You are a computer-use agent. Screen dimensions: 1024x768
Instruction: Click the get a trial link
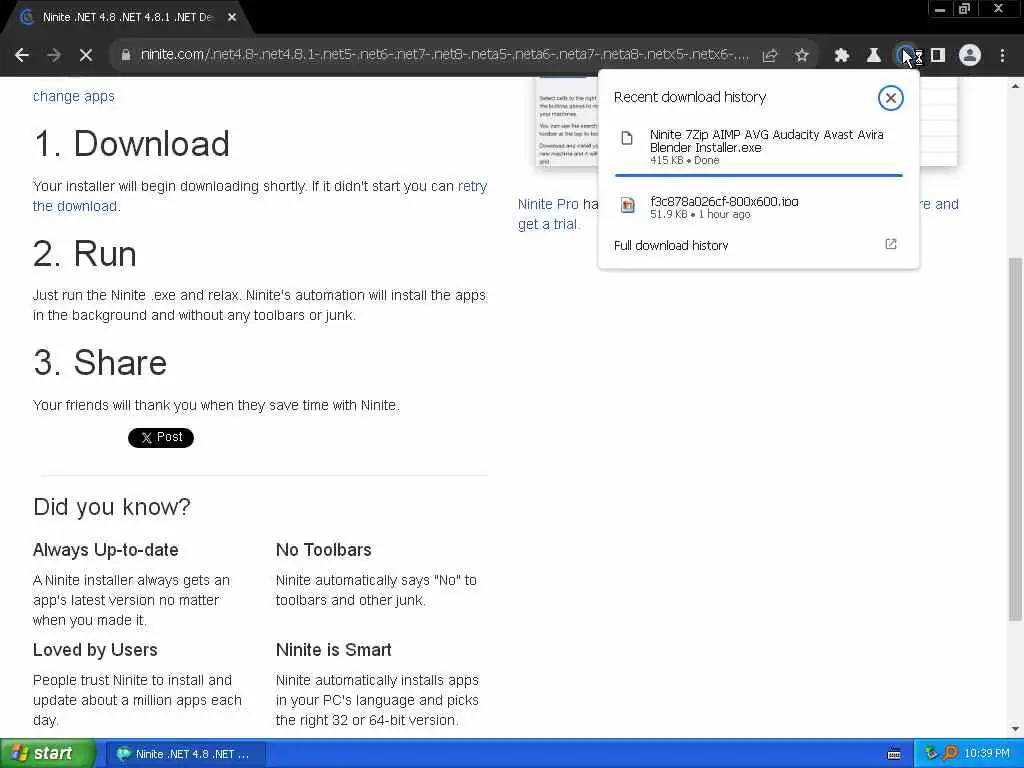click(548, 224)
